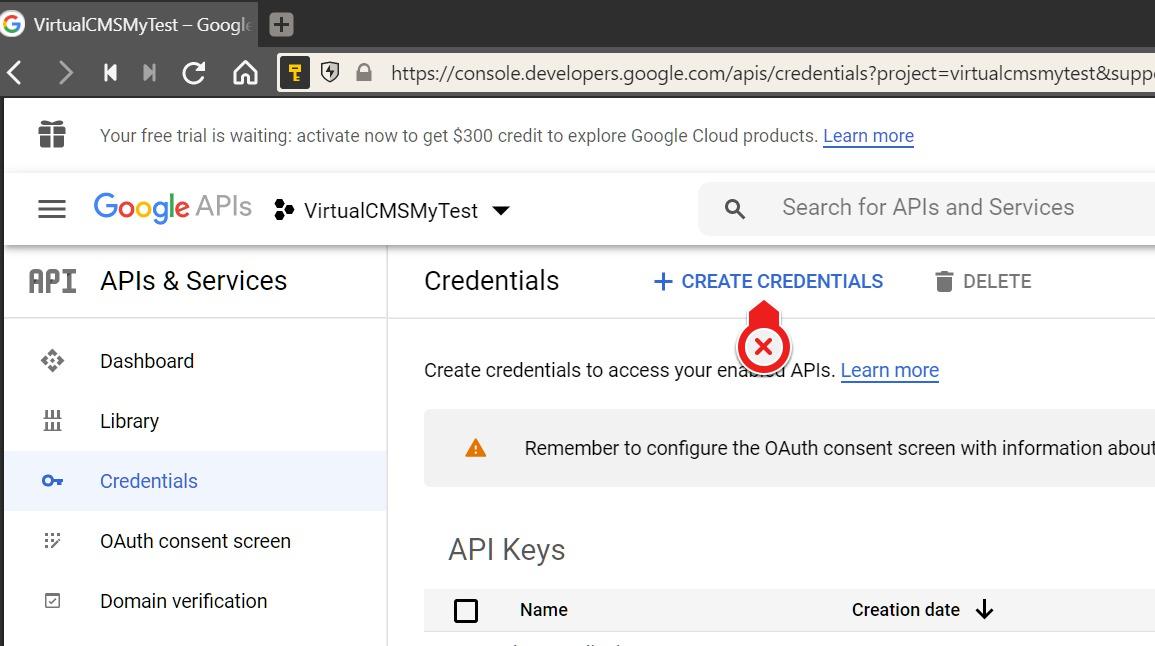Click the shield icon in address bar
1155x646 pixels.
pyautogui.click(x=330, y=73)
